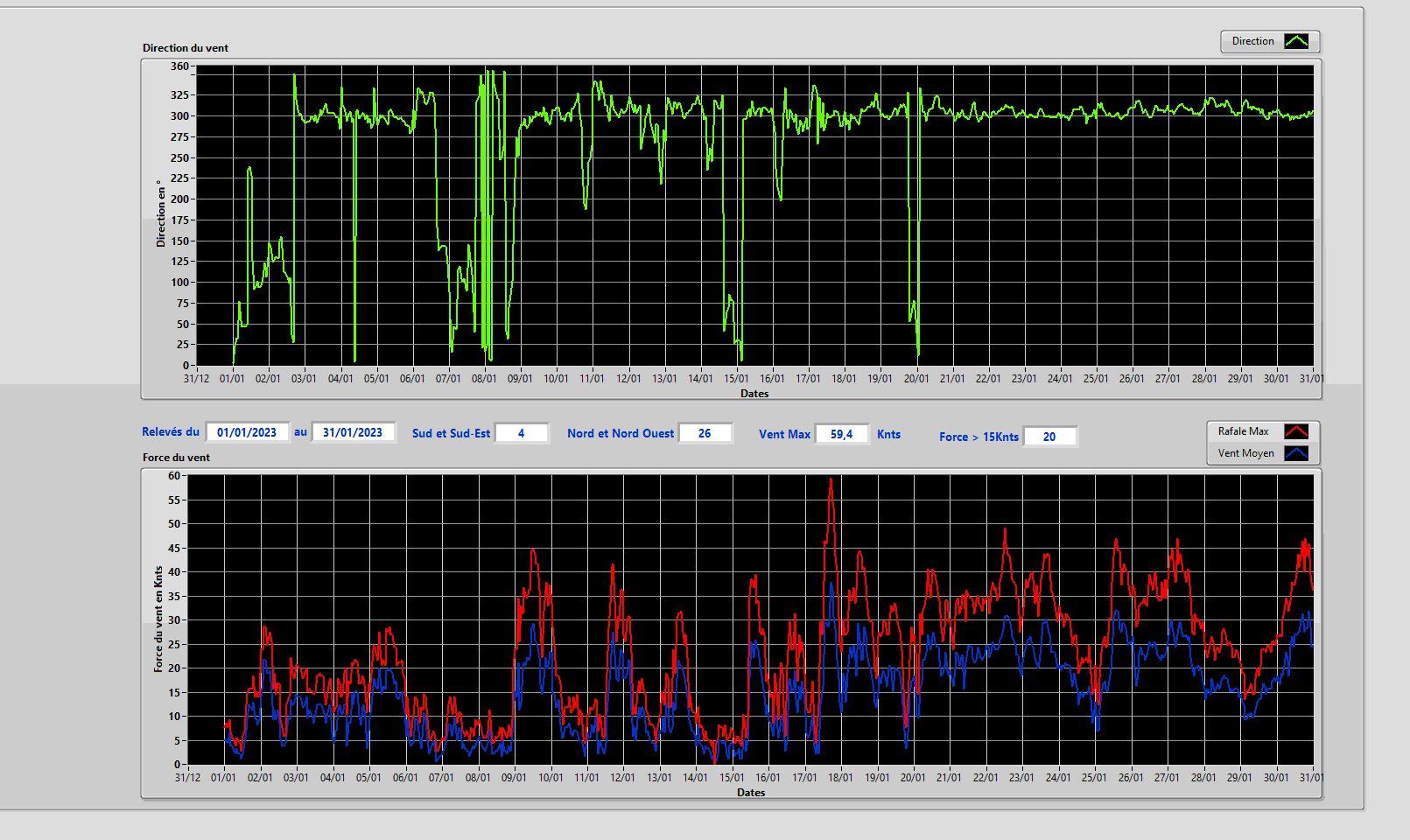Click the Rafale Max legend label
Image resolution: width=1410 pixels, height=840 pixels.
click(1243, 431)
